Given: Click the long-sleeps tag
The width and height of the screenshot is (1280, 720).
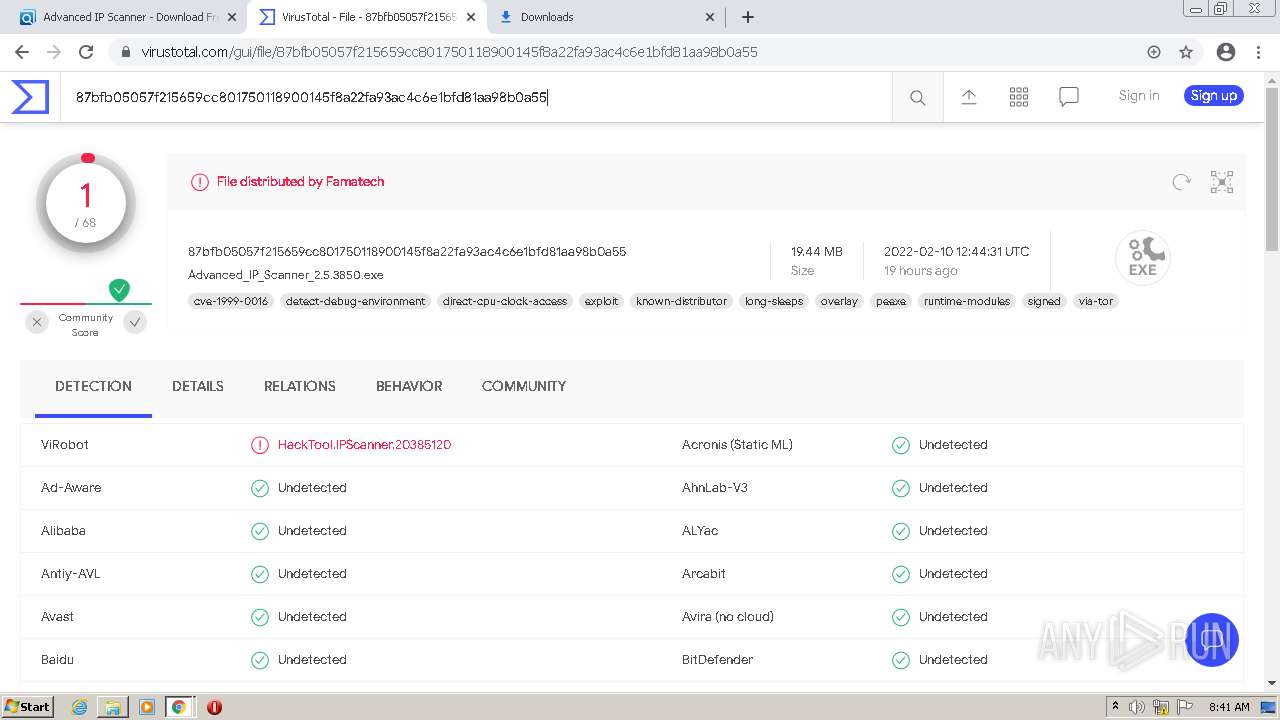Looking at the screenshot, I should pos(774,301).
